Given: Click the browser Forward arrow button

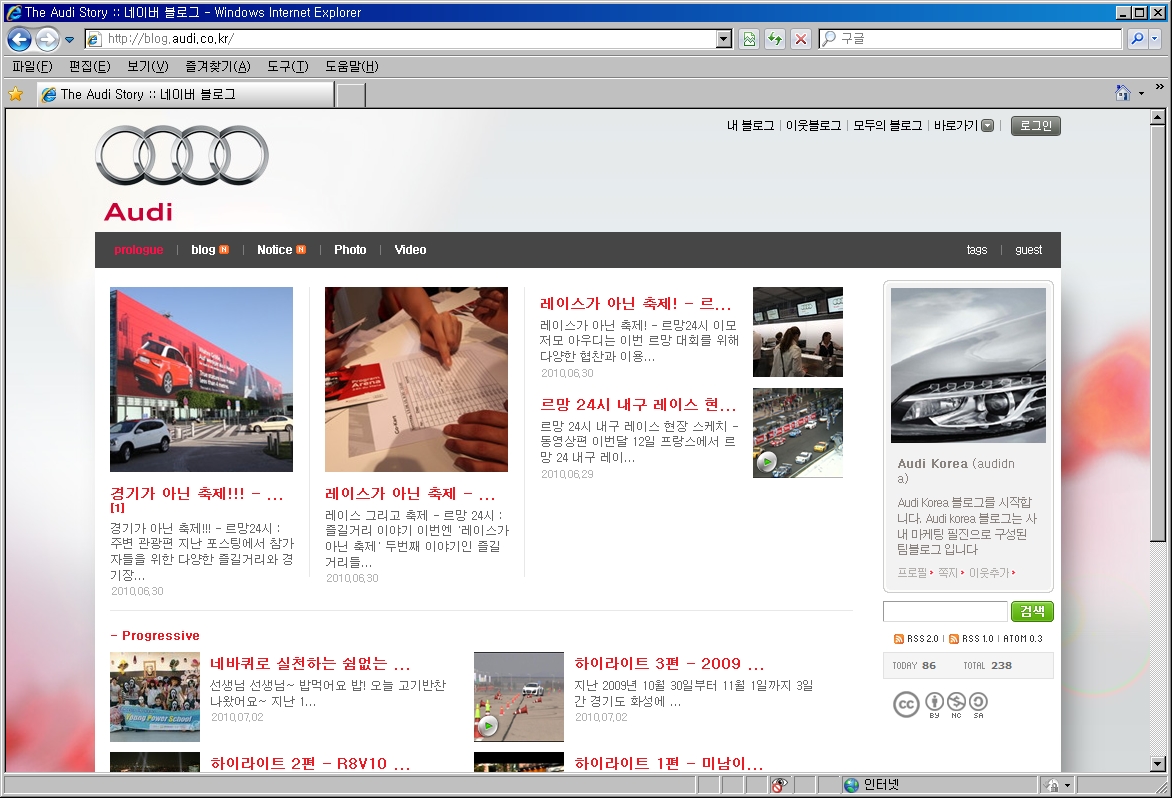Looking at the screenshot, I should [x=47, y=39].
